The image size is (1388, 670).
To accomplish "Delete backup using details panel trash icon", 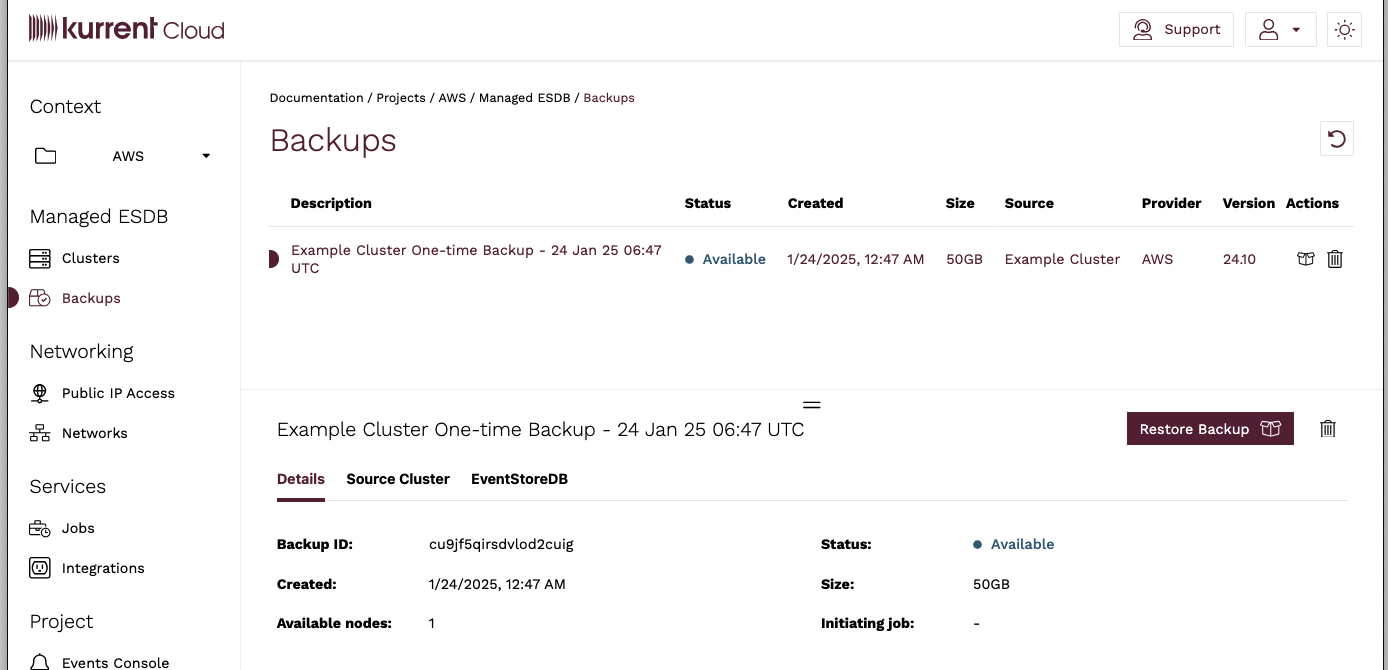I will (x=1327, y=429).
